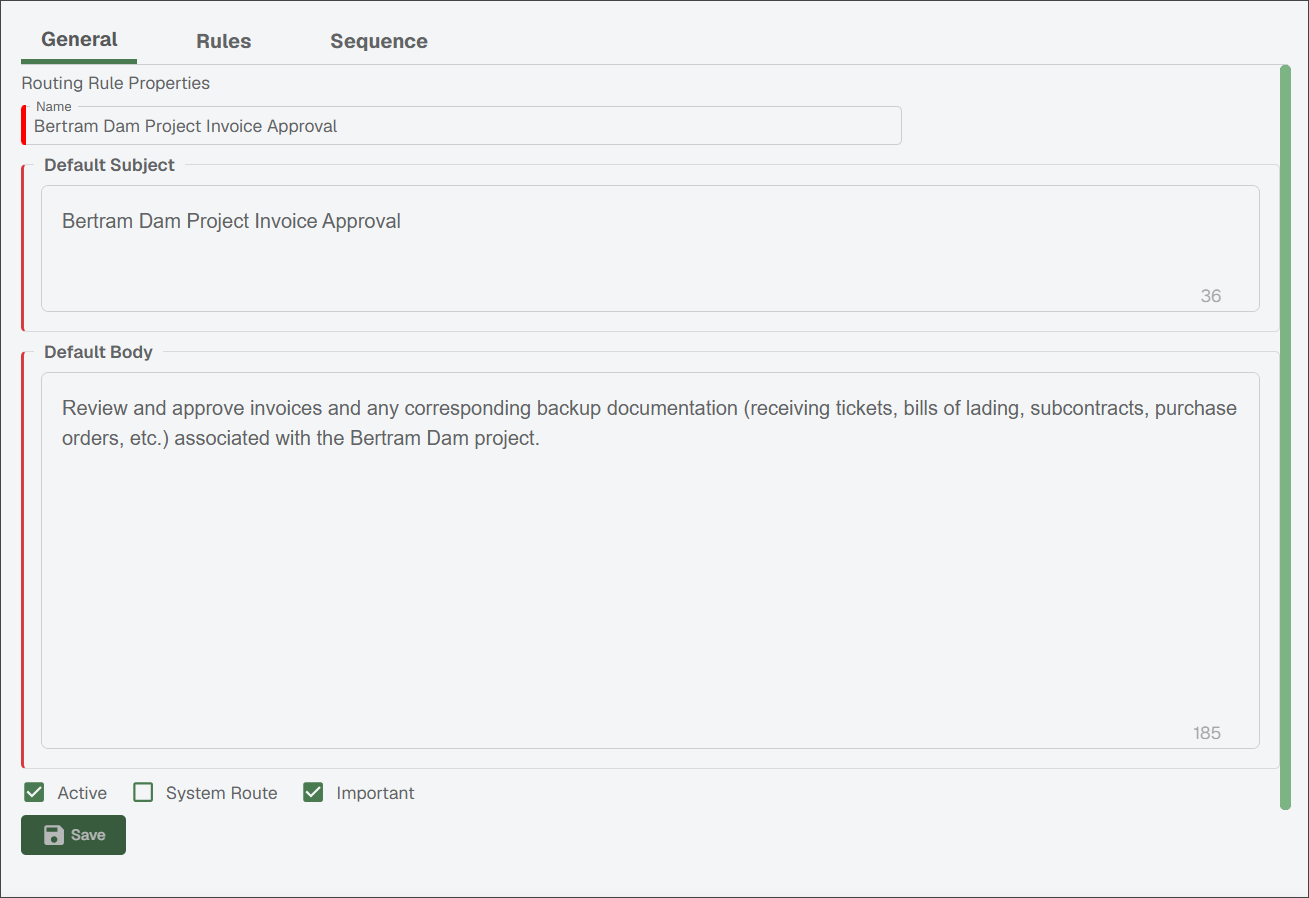Select the General tab
This screenshot has width=1309, height=898.
[79, 40]
